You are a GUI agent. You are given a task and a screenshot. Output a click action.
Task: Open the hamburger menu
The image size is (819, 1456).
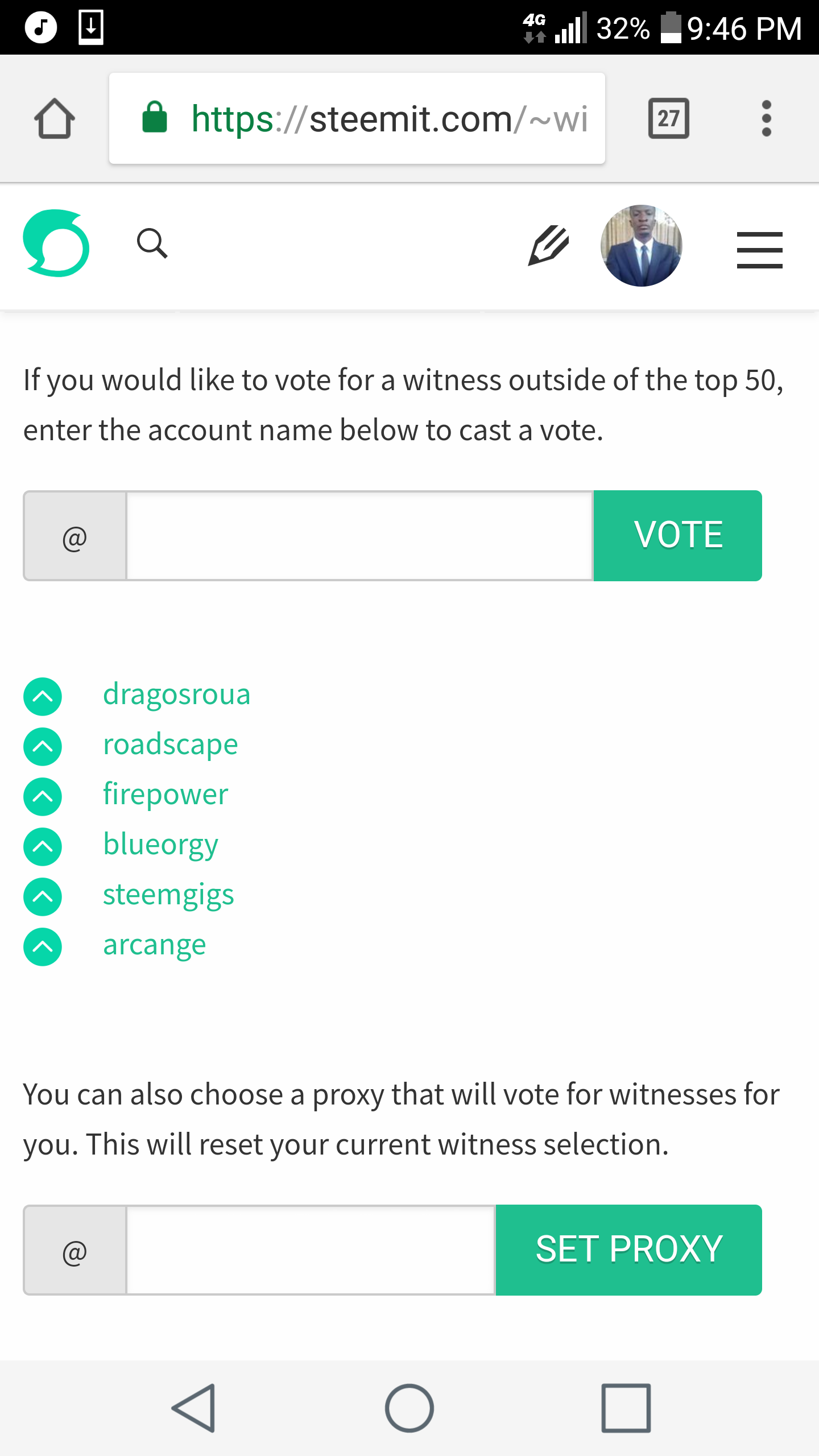(x=759, y=250)
